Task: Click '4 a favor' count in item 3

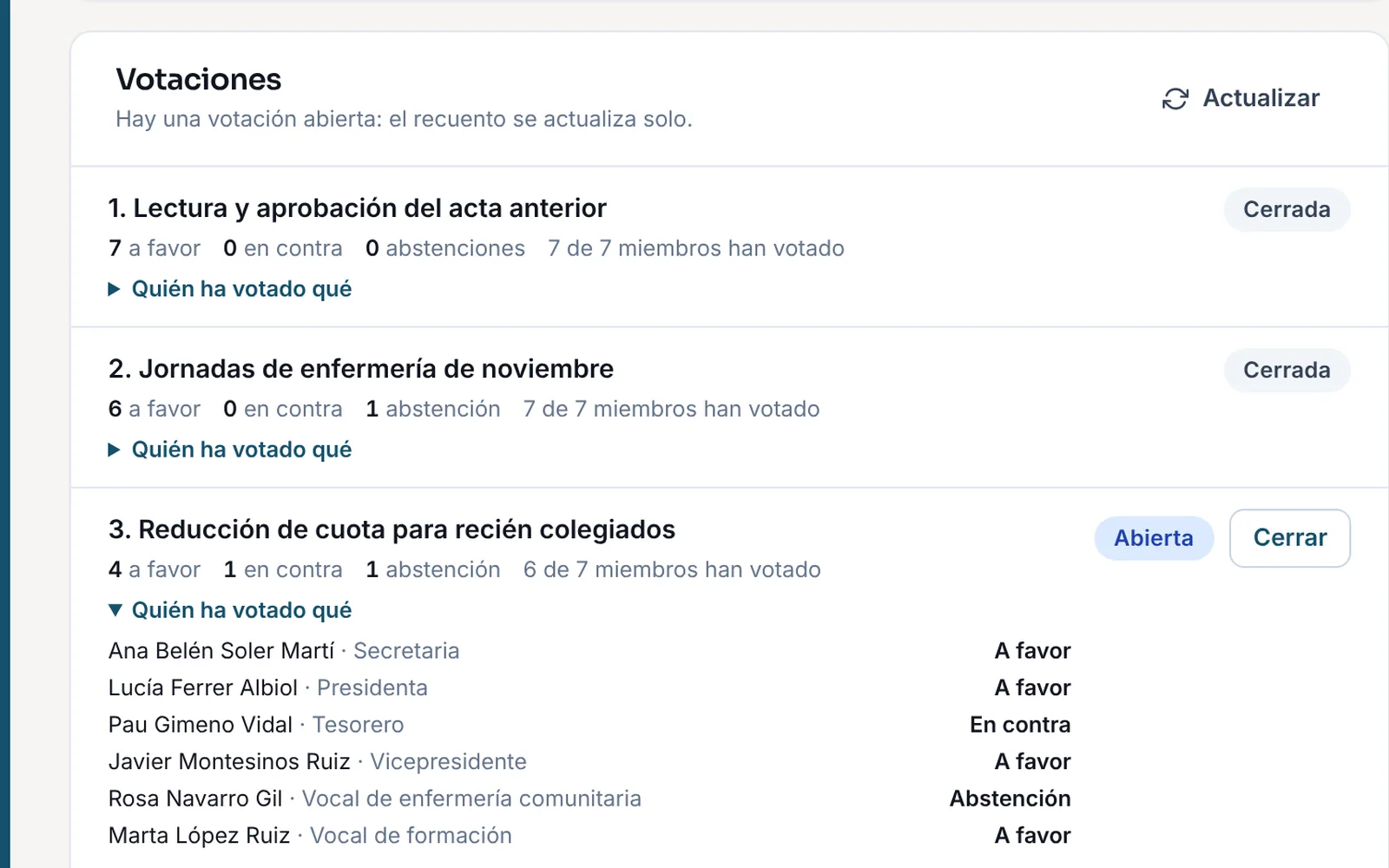Action: (155, 569)
